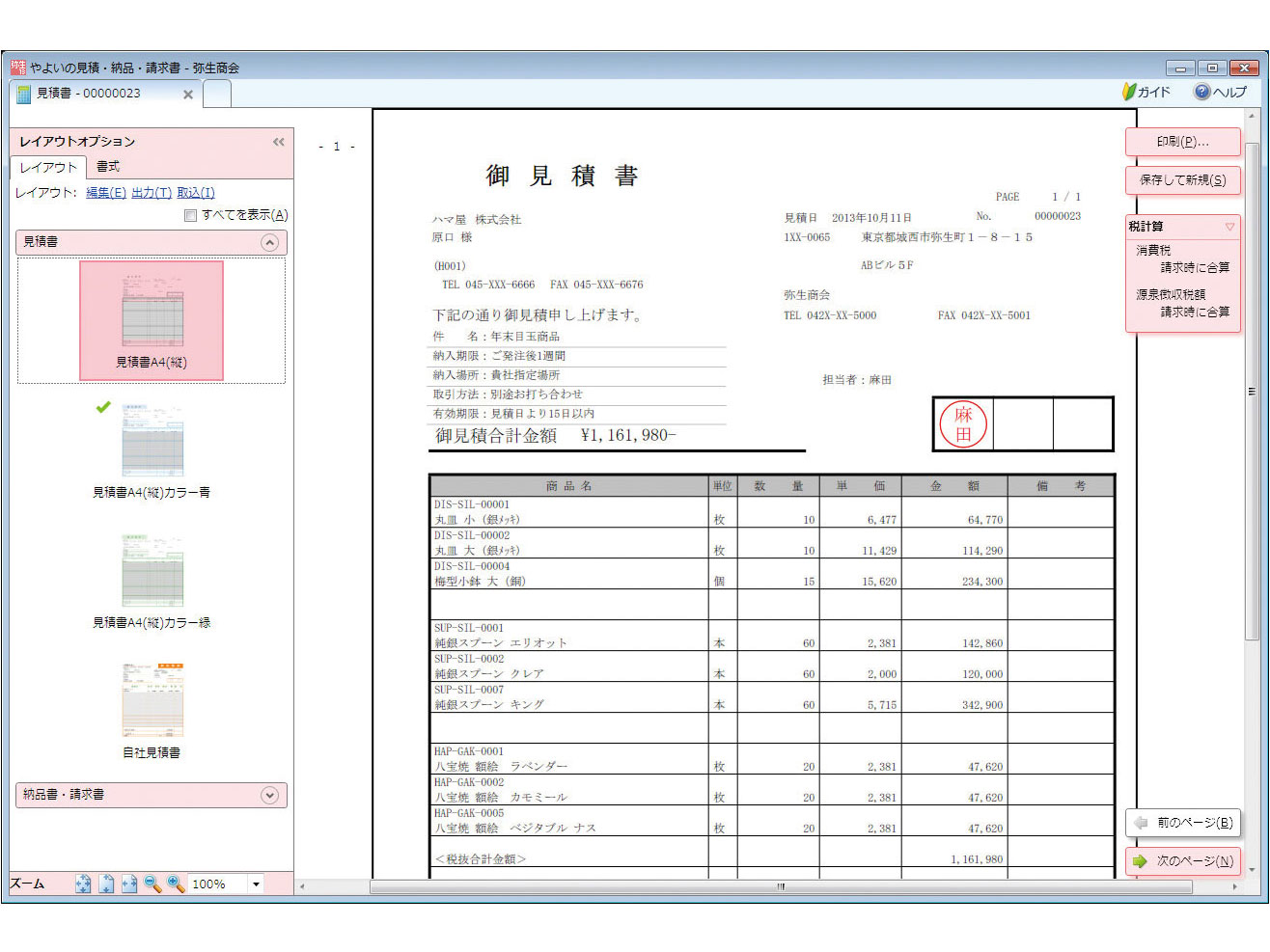Click the No. 00000023 document number
This screenshot has height=952, width=1270.
[x=1029, y=216]
